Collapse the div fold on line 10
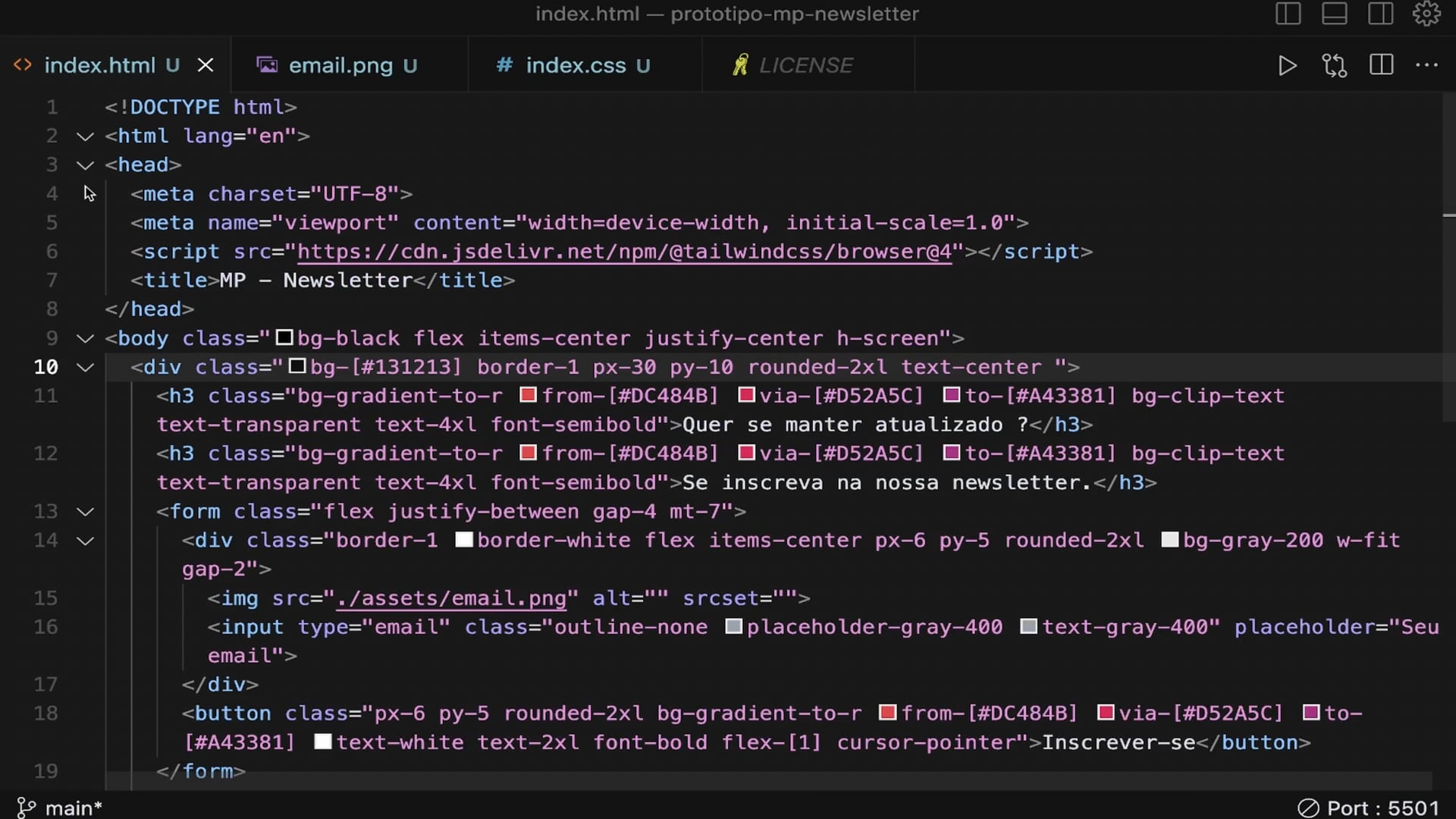Viewport: 1456px width, 819px height. point(86,368)
